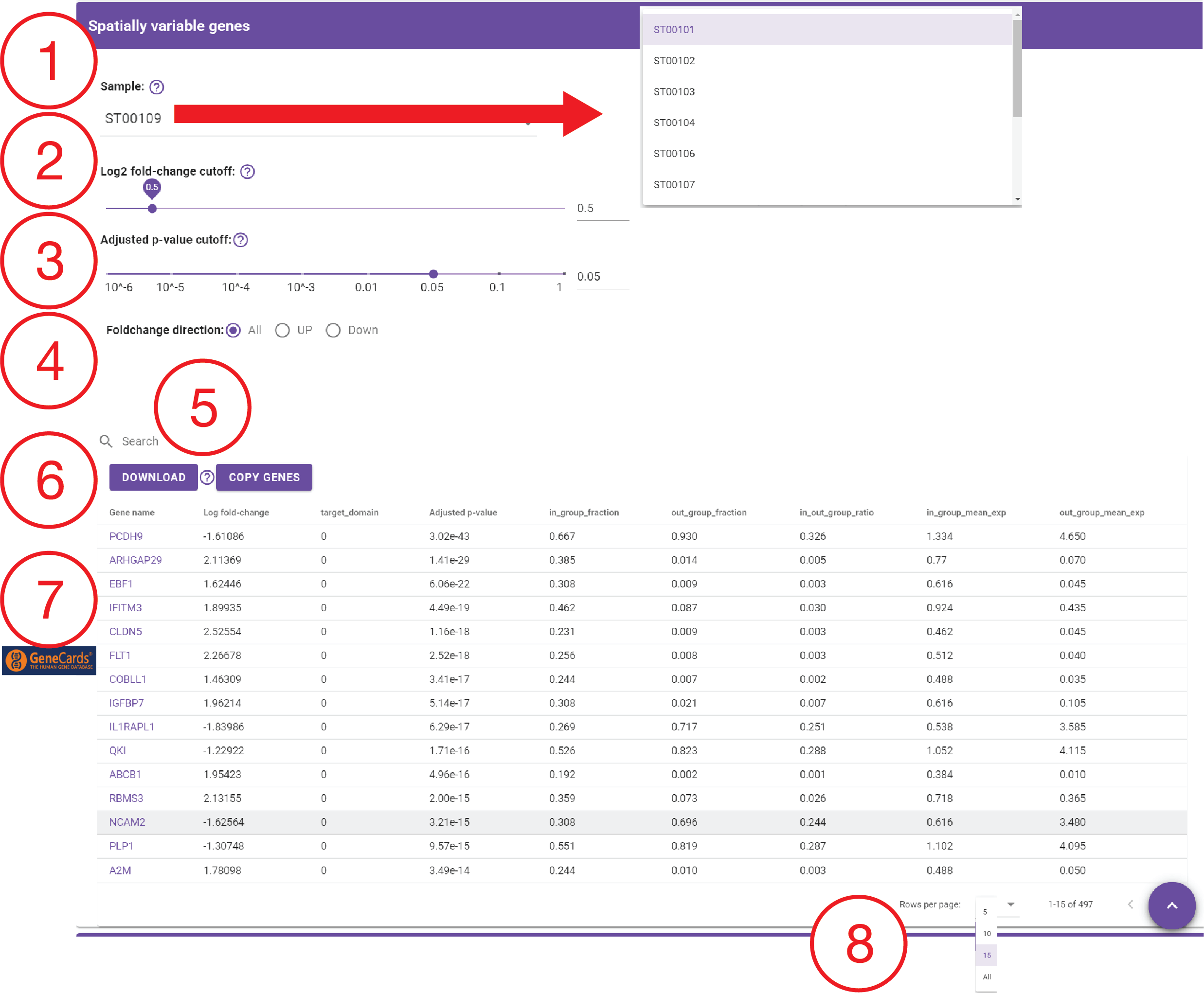Open the PCDH9 gene link
This screenshot has width=1204, height=993.
coord(126,536)
